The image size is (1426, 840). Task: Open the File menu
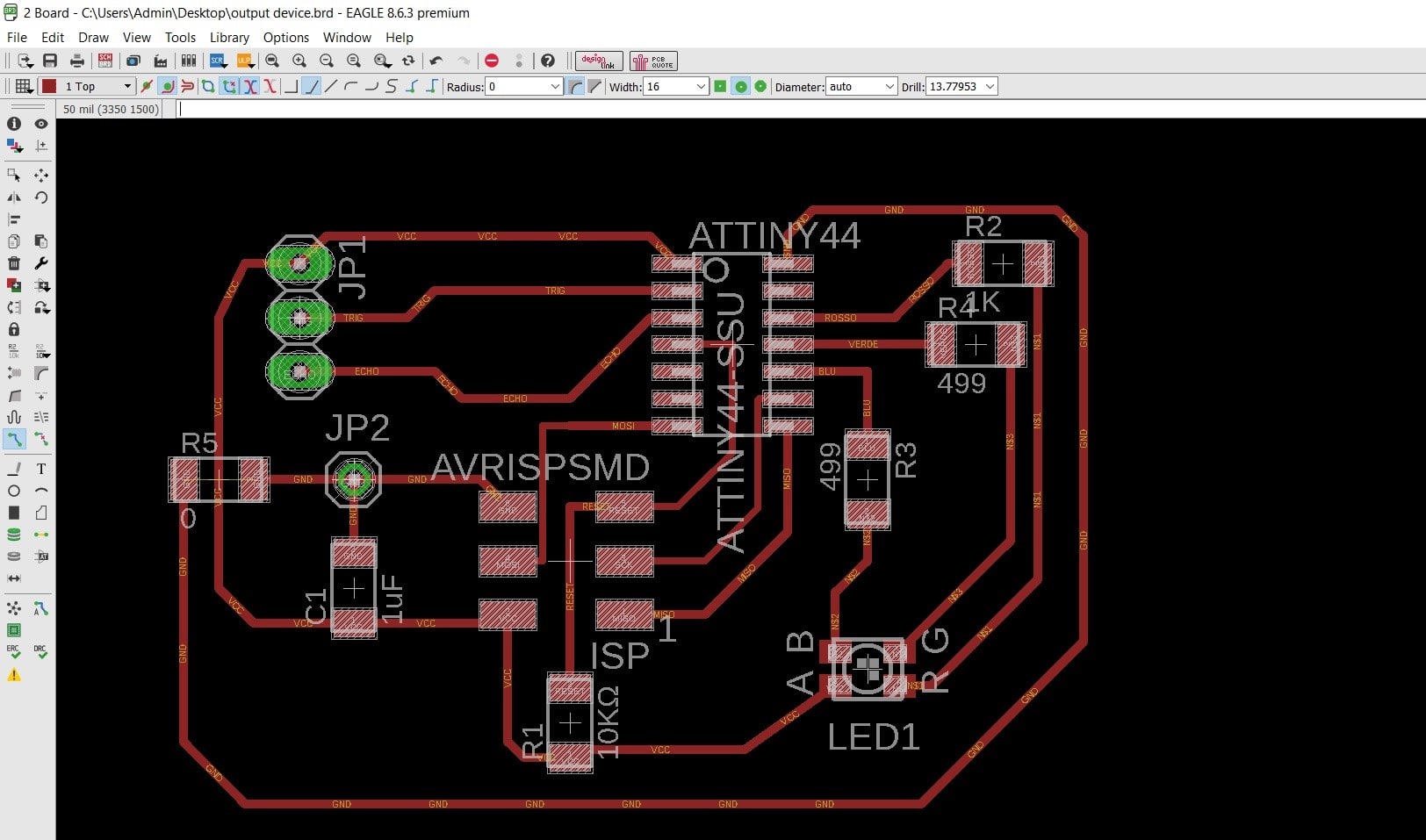pyautogui.click(x=17, y=38)
